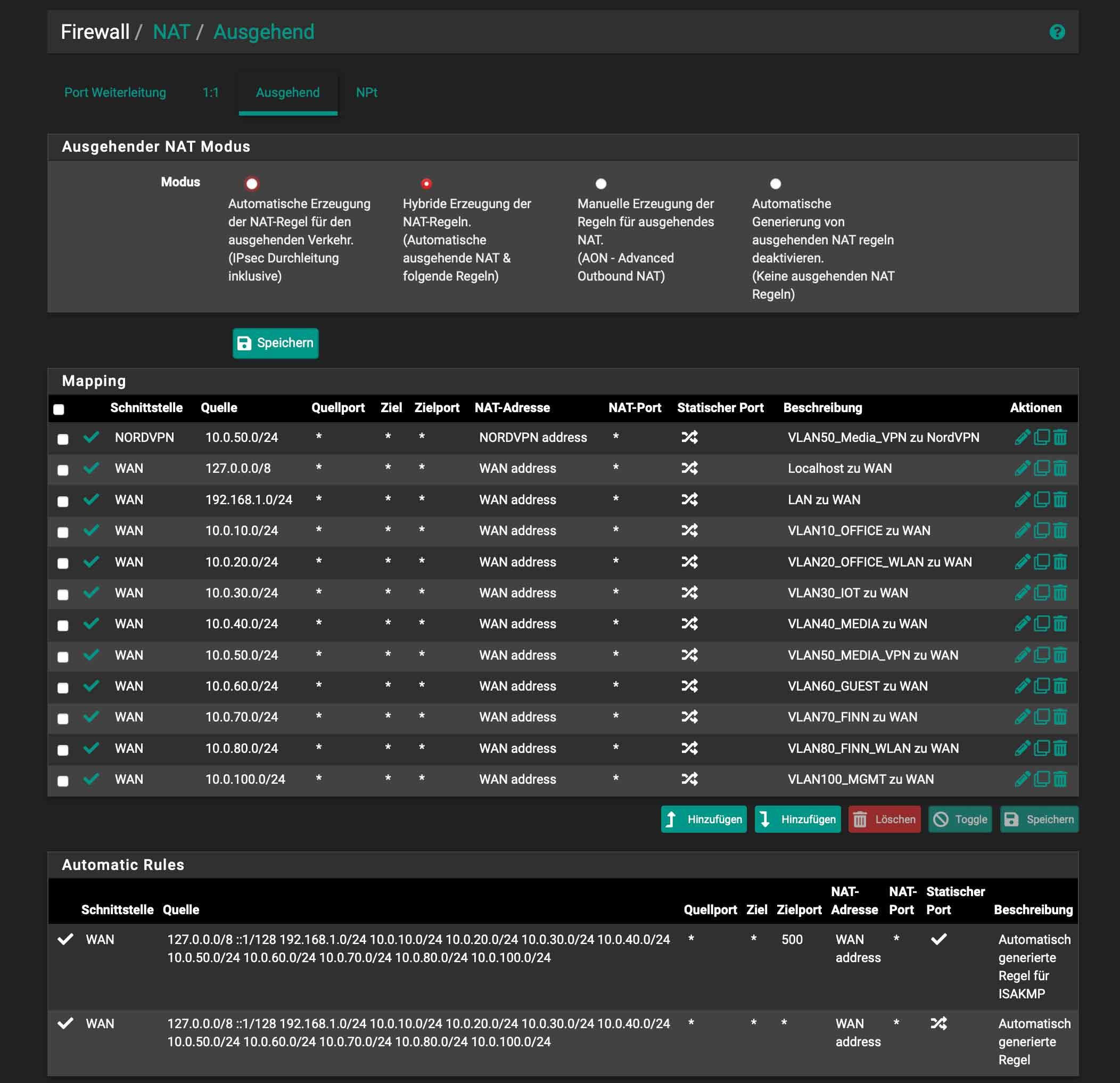Screen dimensions: 1120x1083
Task: Click Speichern button below the mapping table
Action: [x=1039, y=819]
